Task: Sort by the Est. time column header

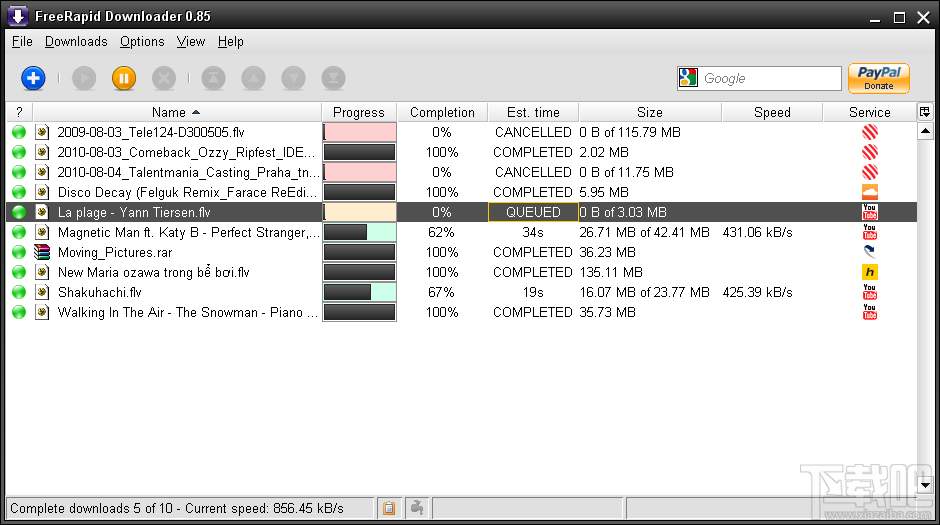Action: coord(533,112)
